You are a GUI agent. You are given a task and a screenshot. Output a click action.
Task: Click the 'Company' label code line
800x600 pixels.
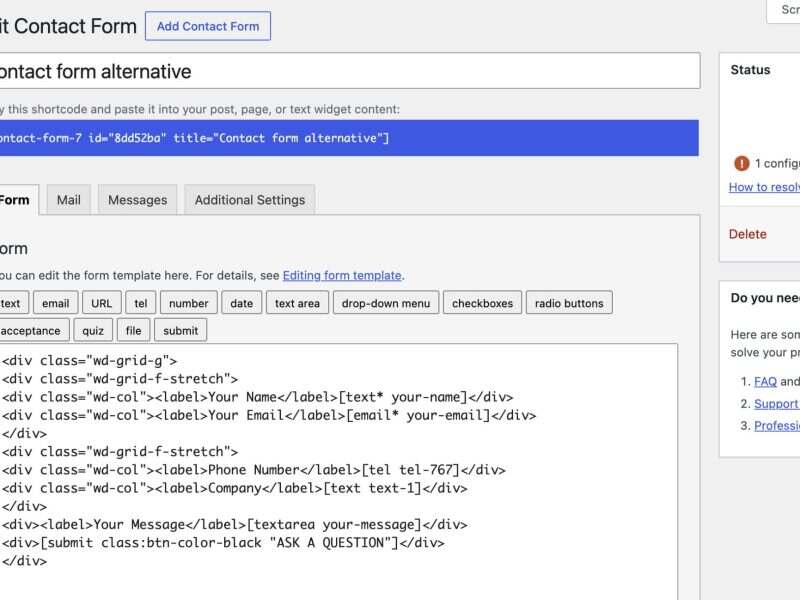pyautogui.click(x=235, y=488)
